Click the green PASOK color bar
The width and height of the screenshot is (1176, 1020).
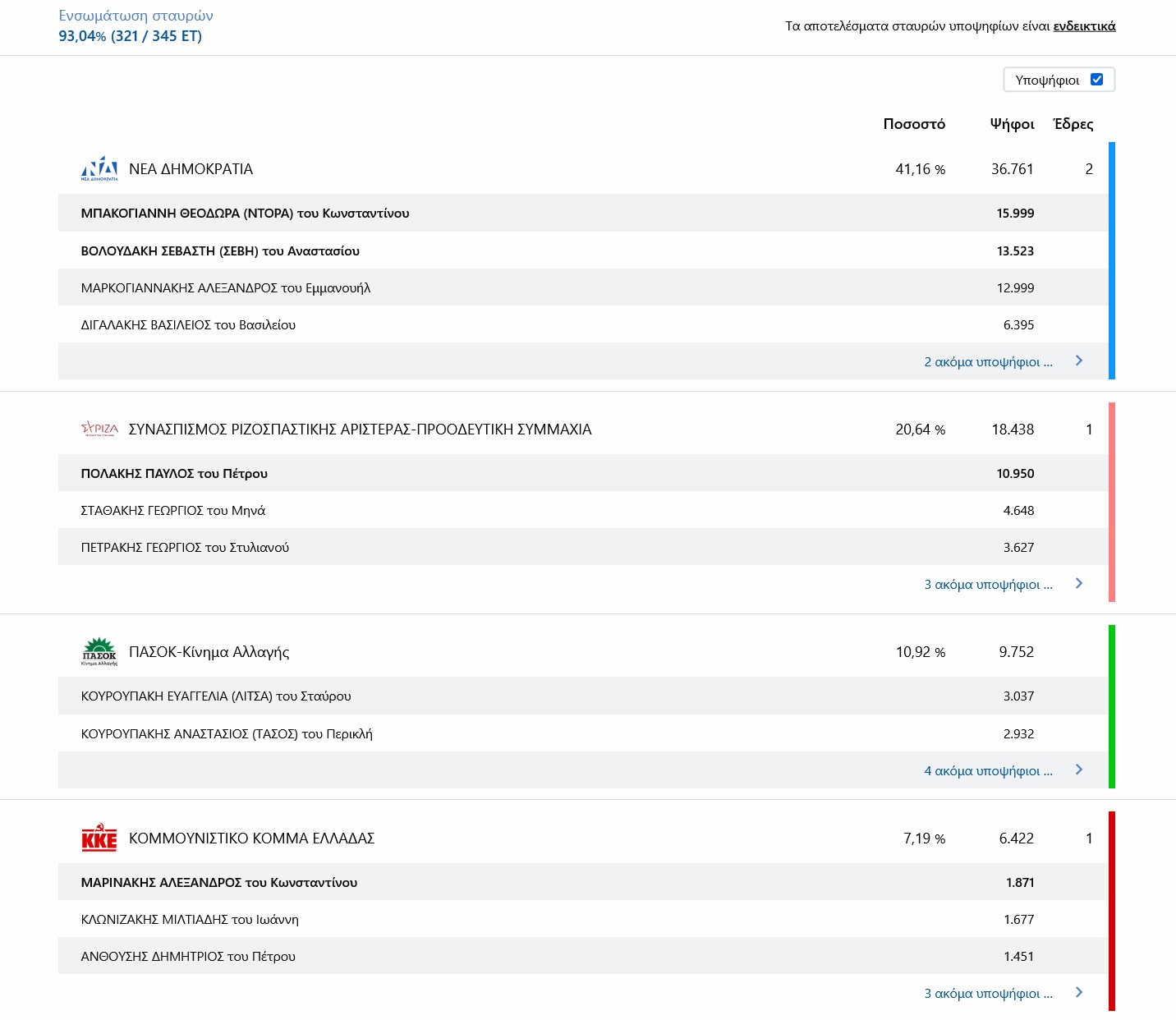click(1112, 706)
